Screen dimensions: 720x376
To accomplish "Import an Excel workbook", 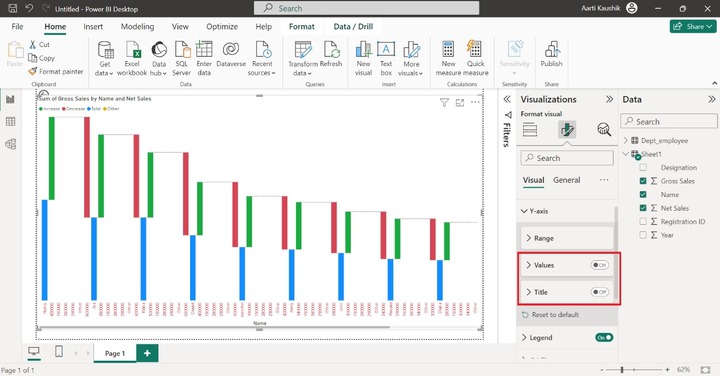I will (132, 58).
